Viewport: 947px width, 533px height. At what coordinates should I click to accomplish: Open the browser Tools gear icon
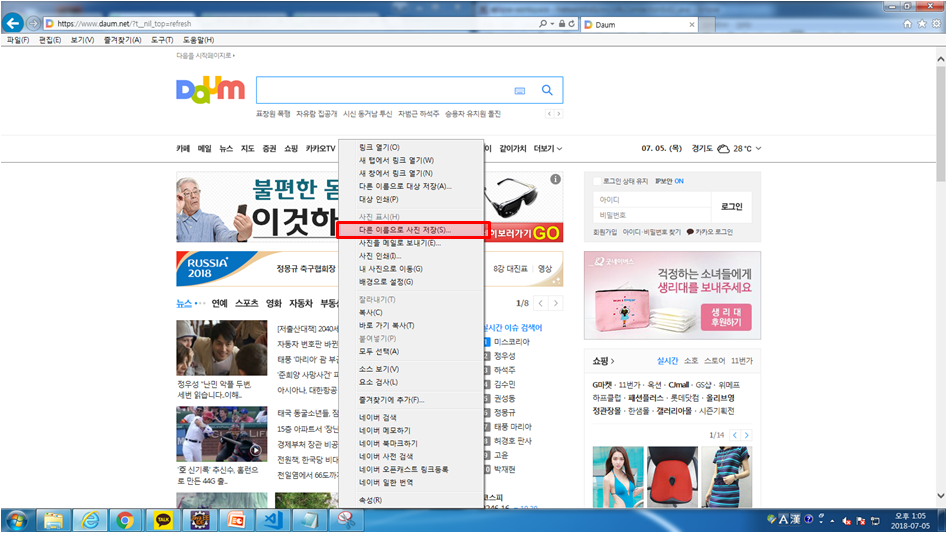point(936,24)
